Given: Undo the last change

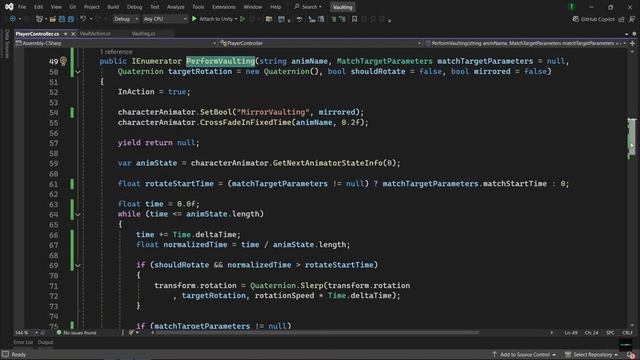Looking at the screenshot, I should tap(83, 19).
